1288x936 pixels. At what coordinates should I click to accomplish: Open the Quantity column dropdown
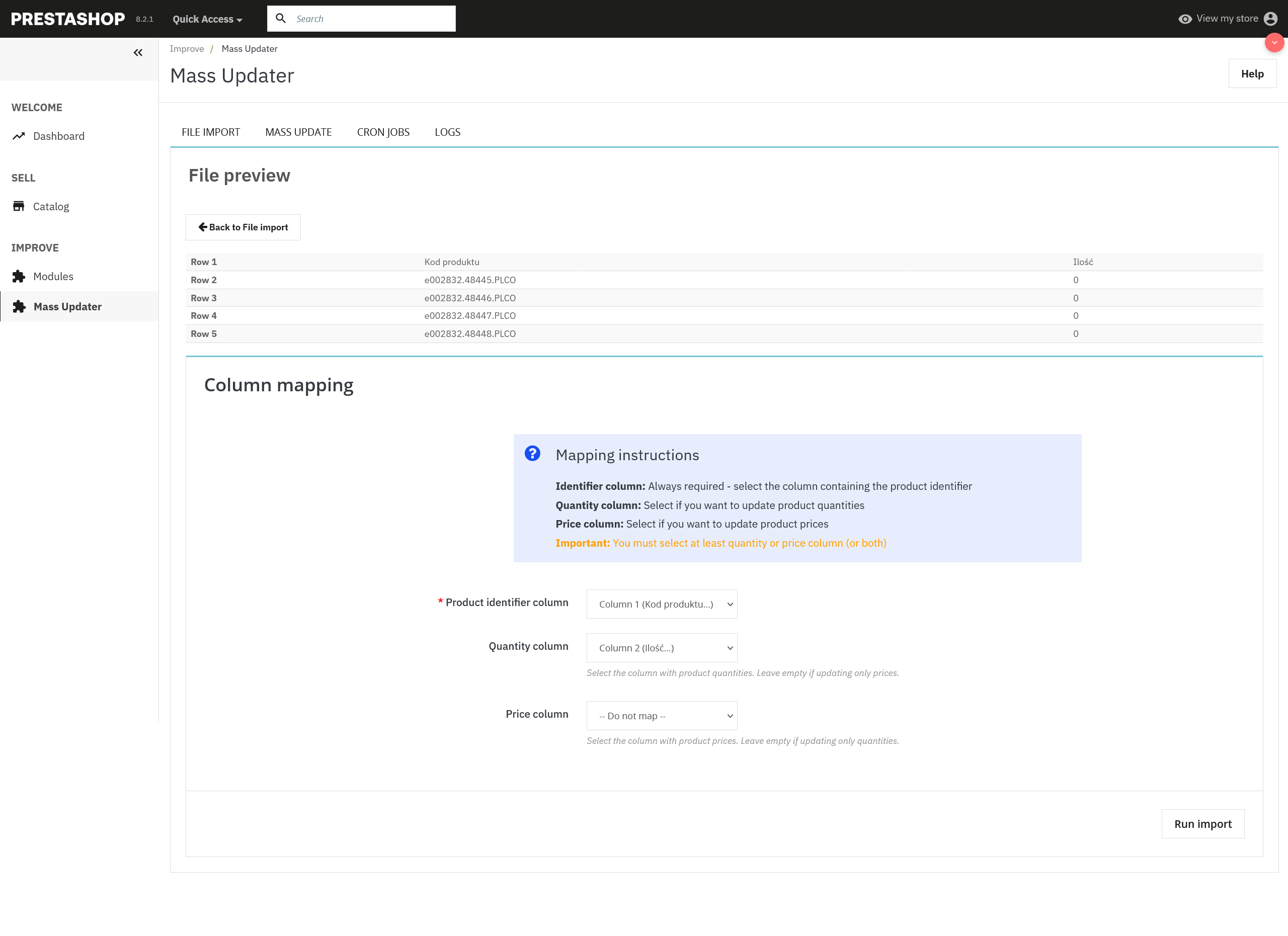[662, 648]
